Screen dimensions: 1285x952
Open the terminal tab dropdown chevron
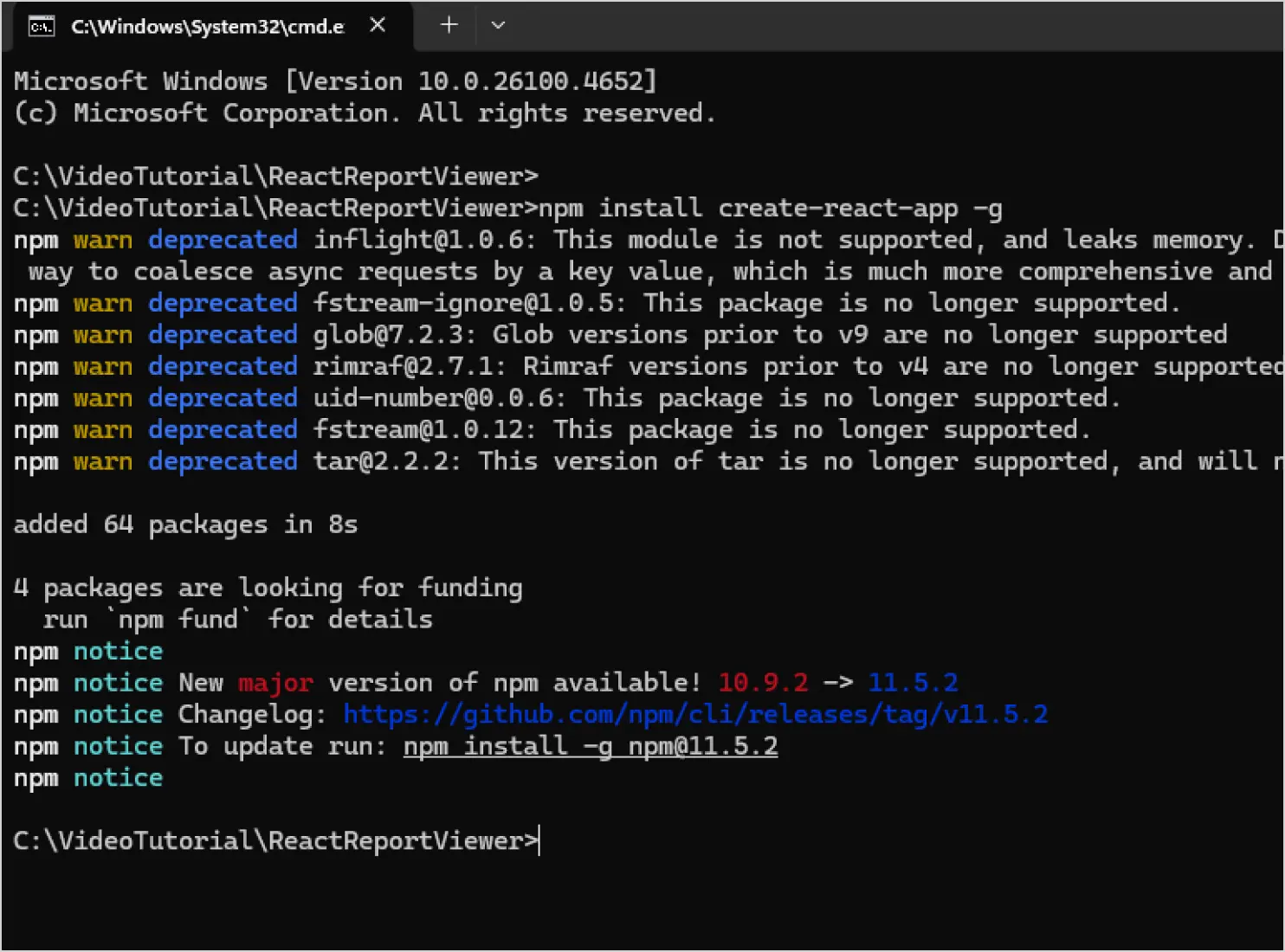point(497,26)
